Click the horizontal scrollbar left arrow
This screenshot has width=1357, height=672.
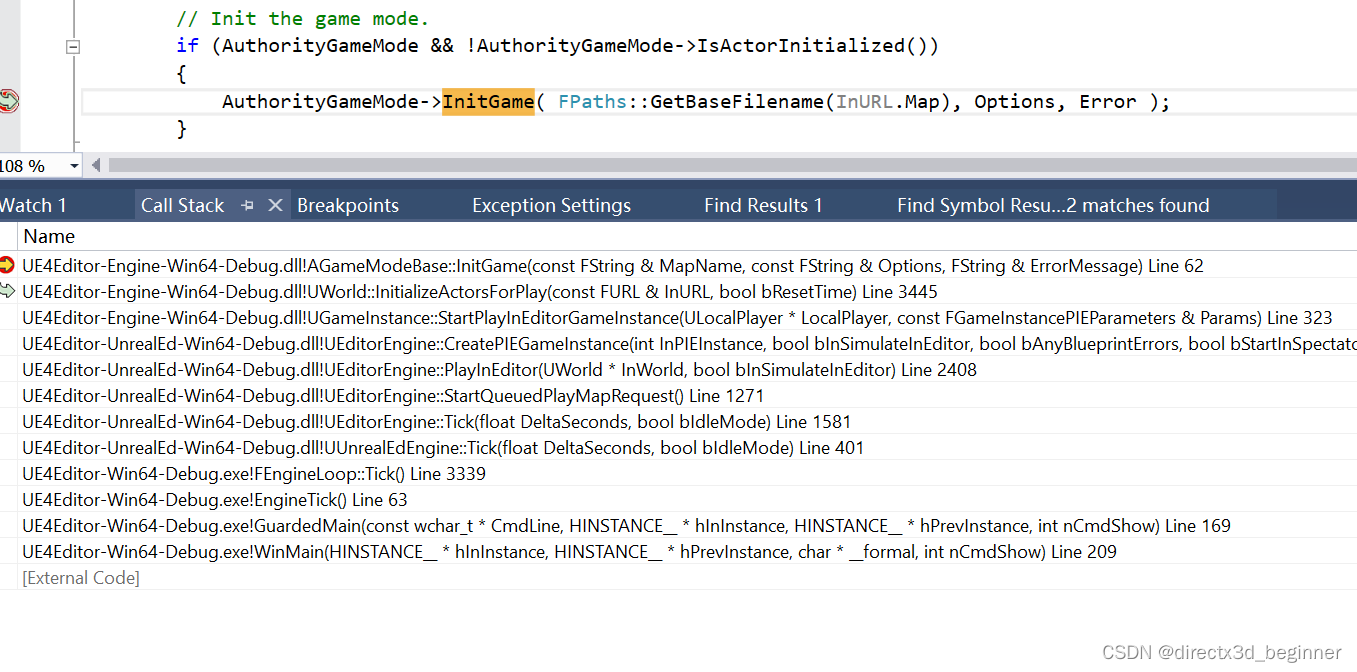[x=96, y=165]
